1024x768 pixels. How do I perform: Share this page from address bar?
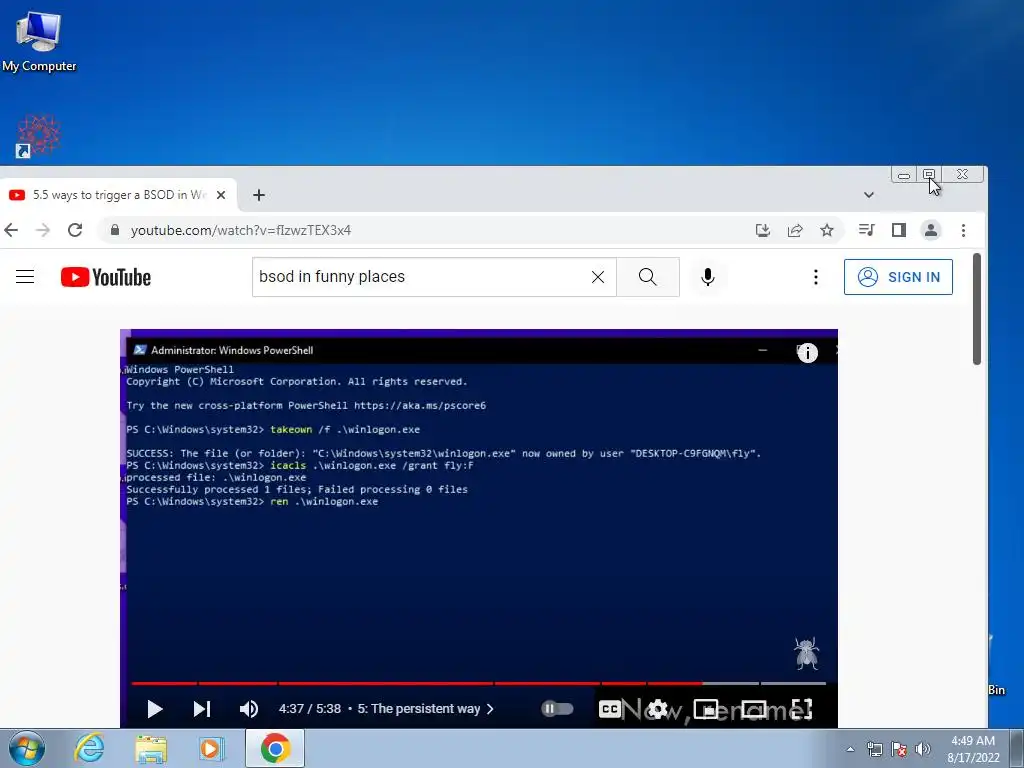[795, 230]
